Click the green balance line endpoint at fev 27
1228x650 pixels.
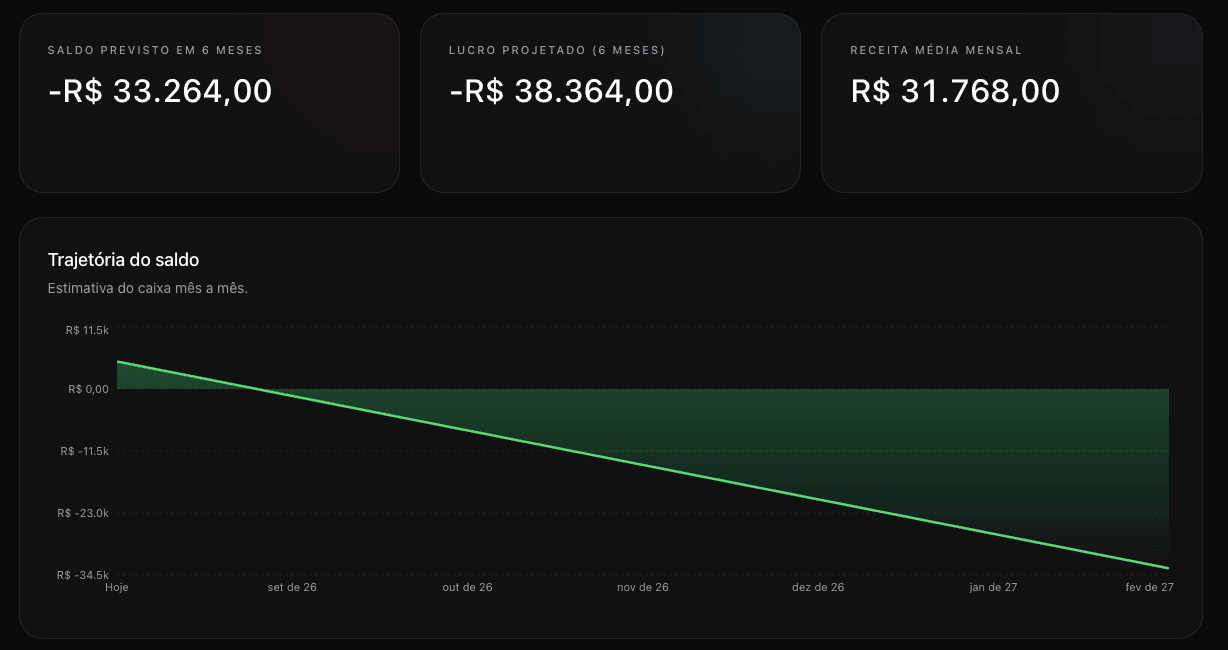[1168, 568]
